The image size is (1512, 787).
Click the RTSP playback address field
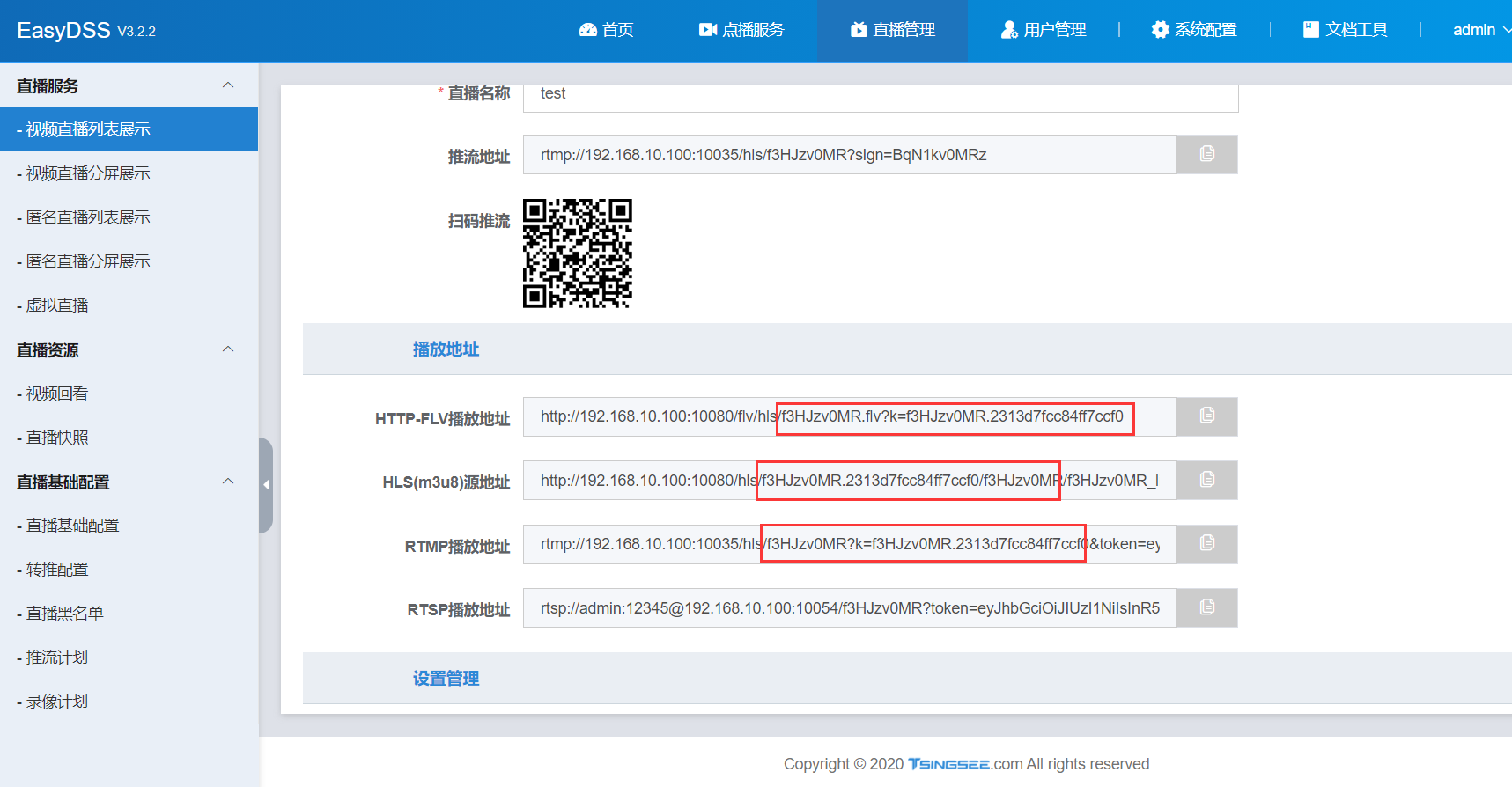point(850,607)
